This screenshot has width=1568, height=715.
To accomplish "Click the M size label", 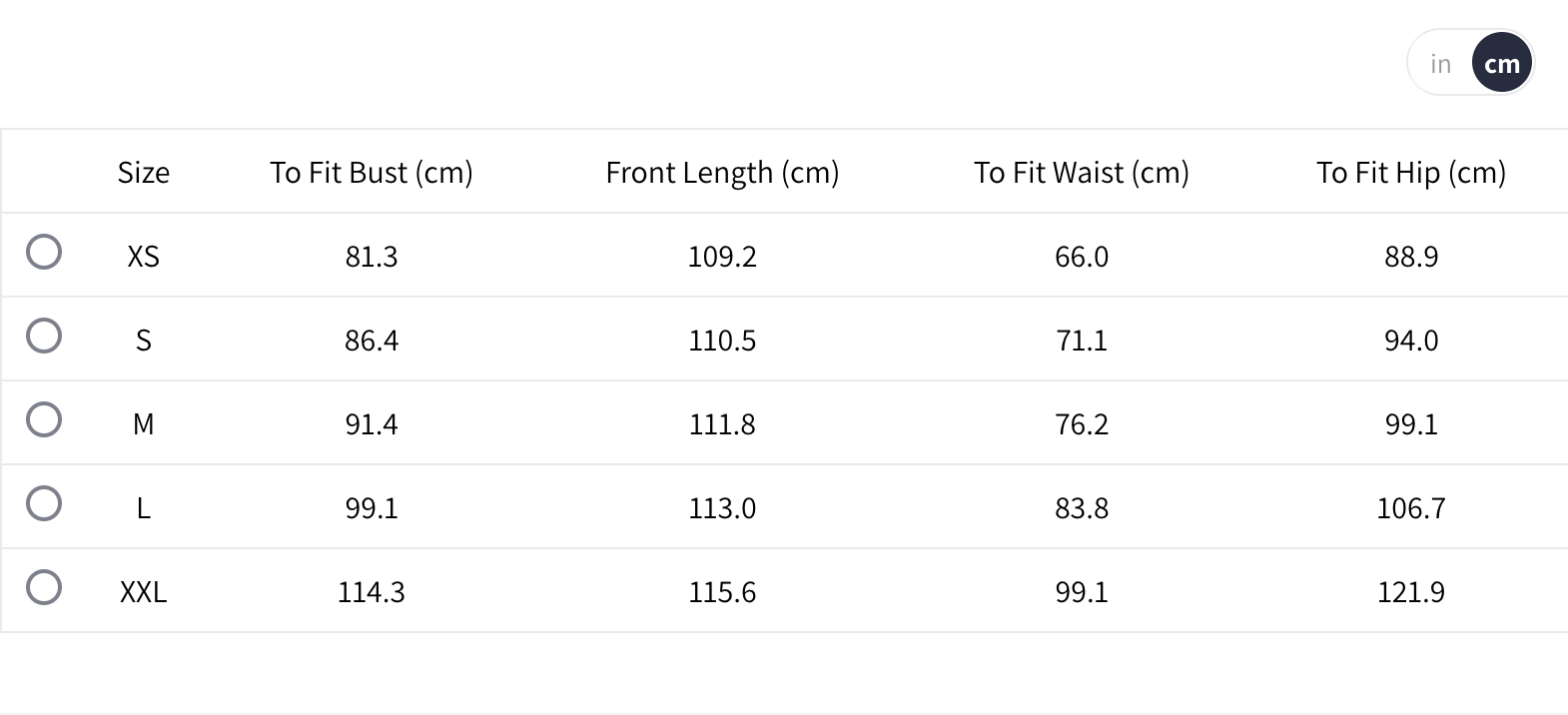I will tap(144, 424).
